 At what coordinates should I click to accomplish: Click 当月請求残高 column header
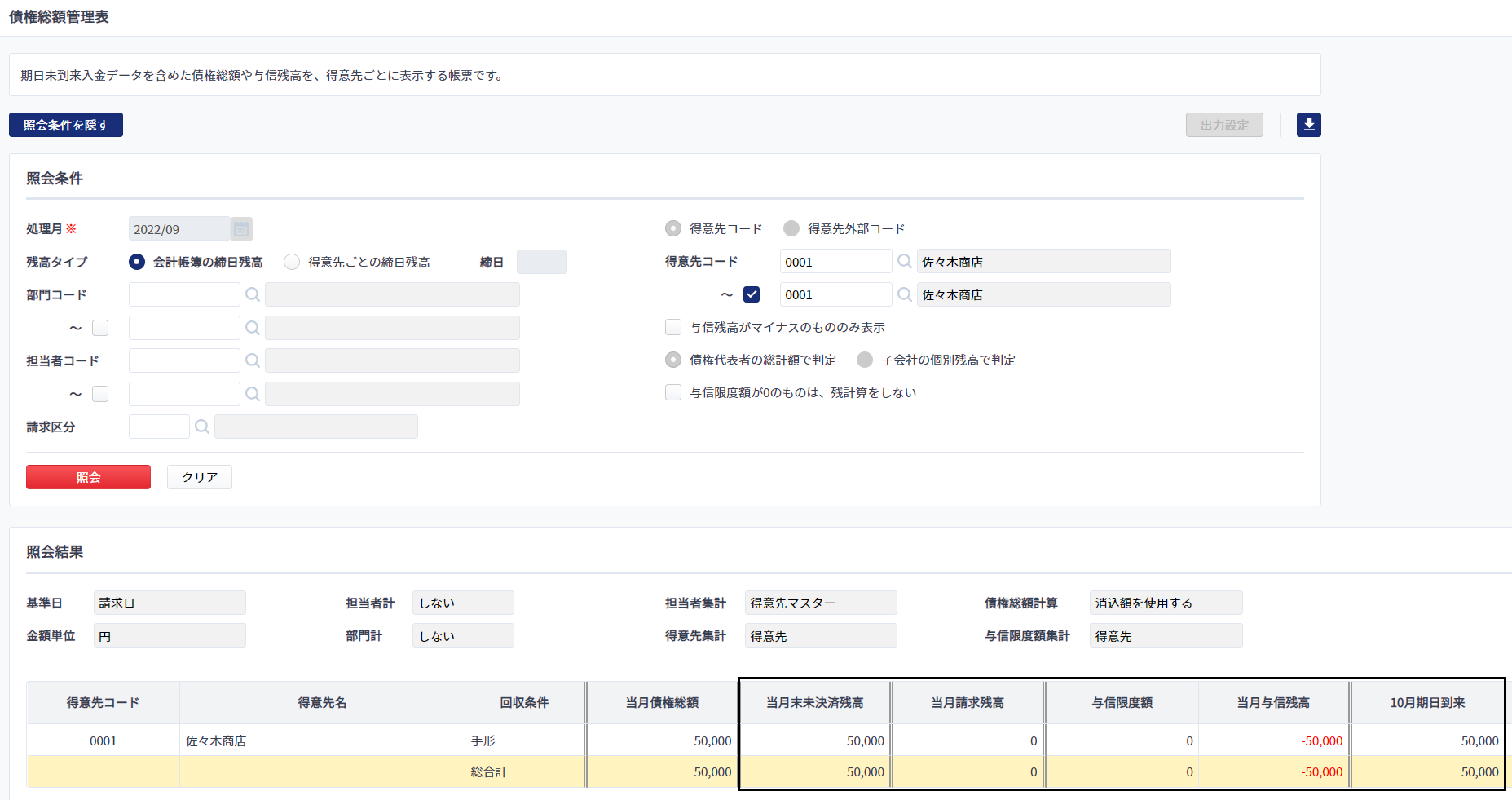(968, 702)
